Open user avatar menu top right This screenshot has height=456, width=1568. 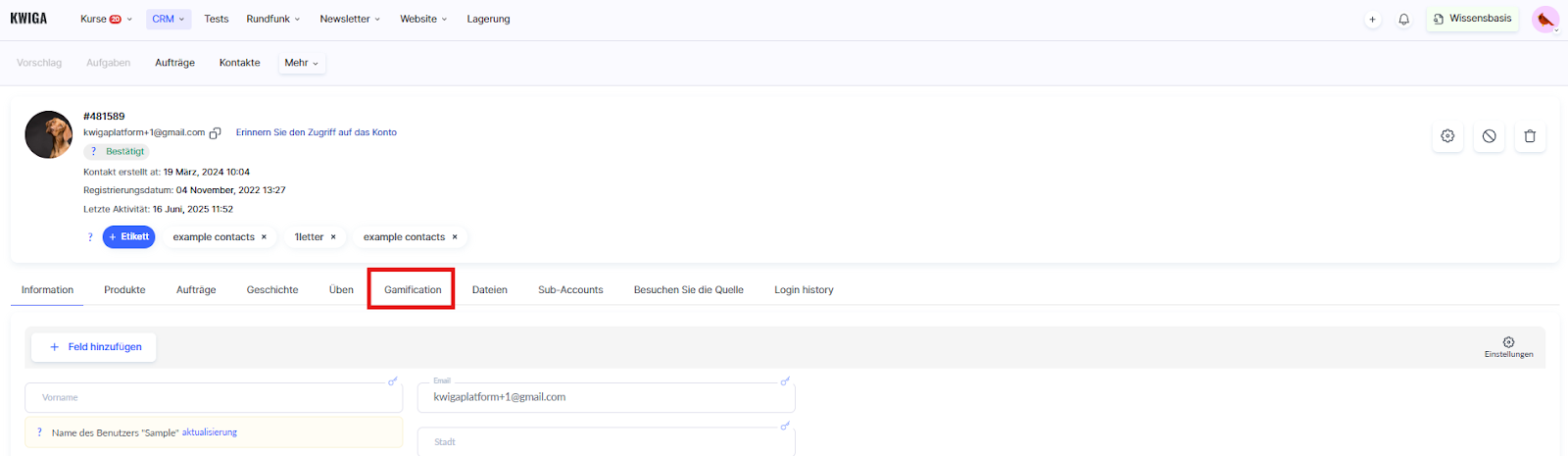(1545, 20)
